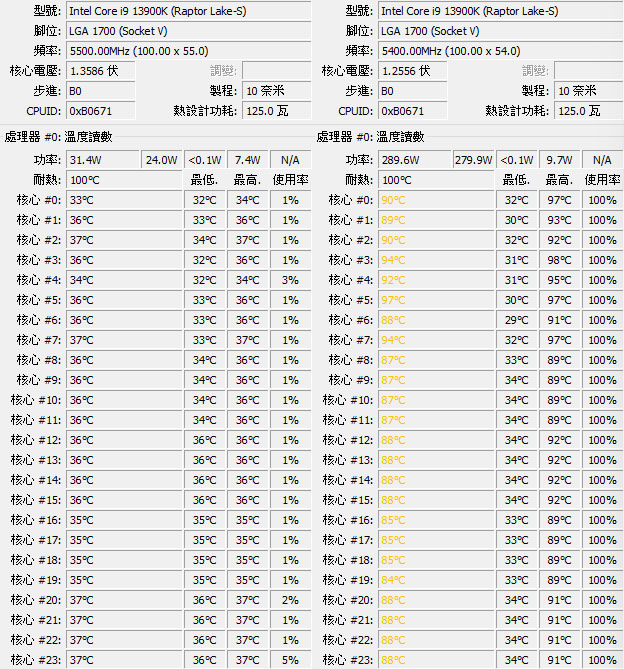624x669 pixels.
Task: Click left panel core #23 usage 5%
Action: 290,660
